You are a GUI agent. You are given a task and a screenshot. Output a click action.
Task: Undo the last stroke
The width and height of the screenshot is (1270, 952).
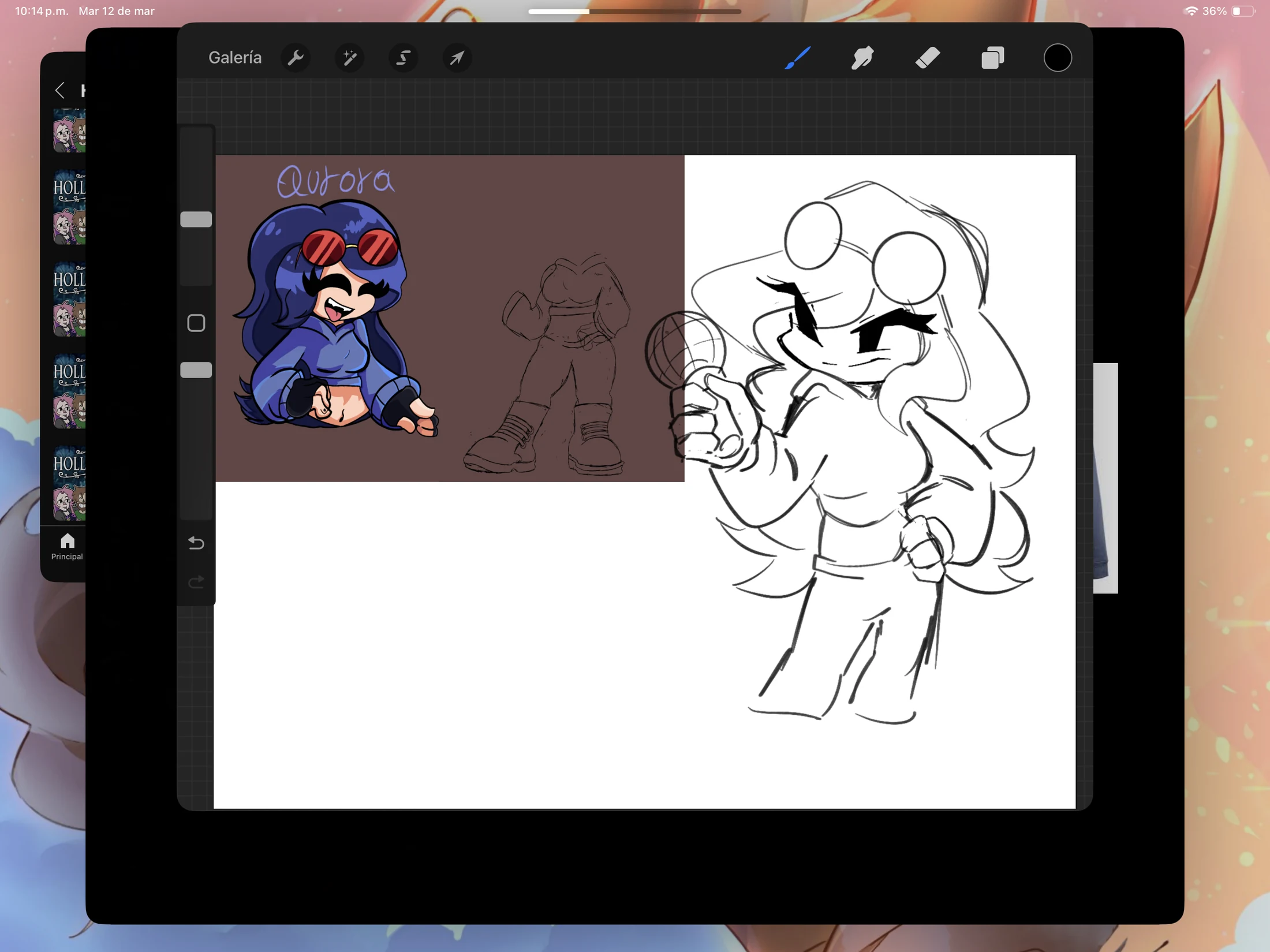196,543
